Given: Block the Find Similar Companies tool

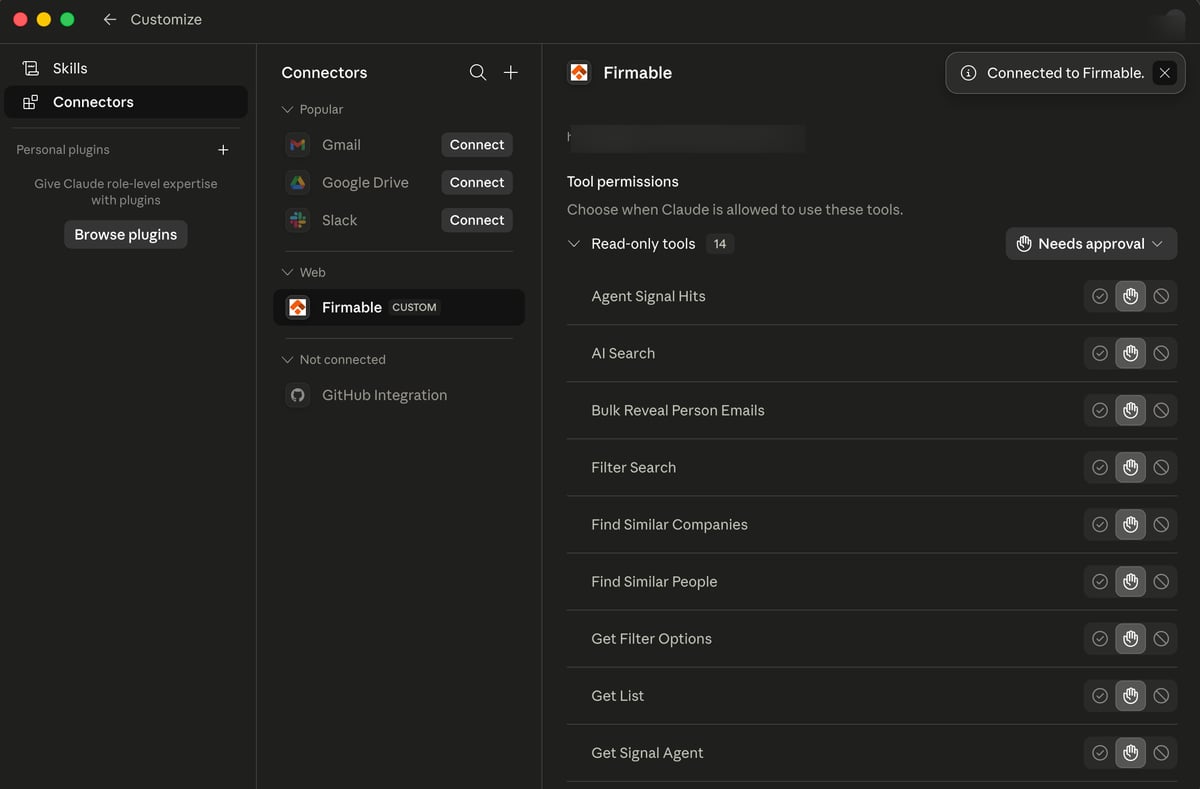Looking at the screenshot, I should tap(1161, 524).
